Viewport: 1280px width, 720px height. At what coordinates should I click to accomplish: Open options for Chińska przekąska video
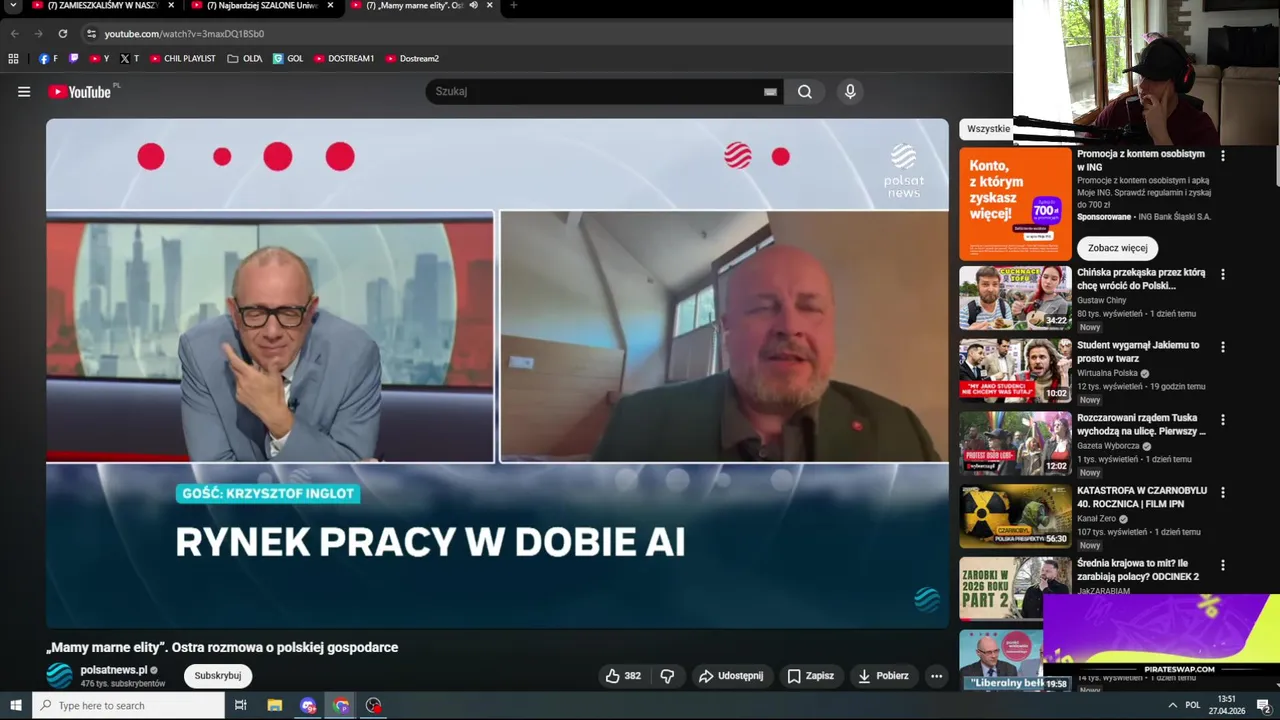[x=1222, y=274]
